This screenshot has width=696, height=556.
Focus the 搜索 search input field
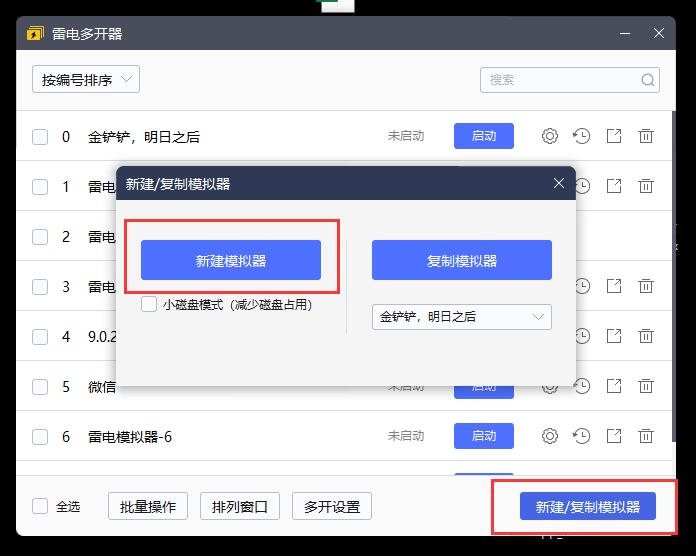tap(560, 80)
